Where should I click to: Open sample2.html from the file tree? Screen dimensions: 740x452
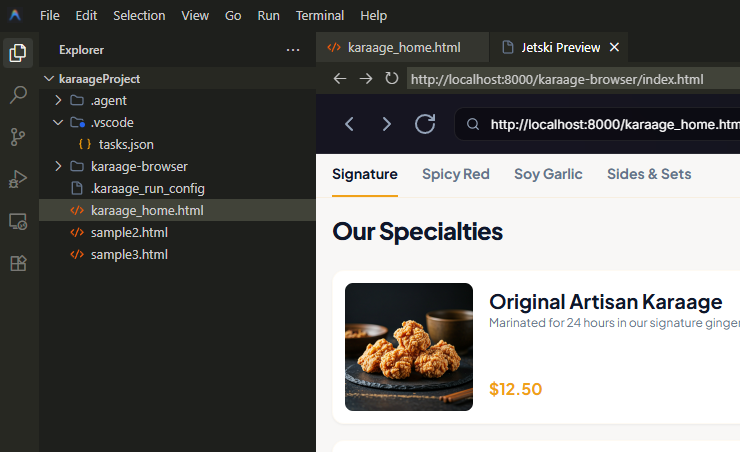point(129,232)
